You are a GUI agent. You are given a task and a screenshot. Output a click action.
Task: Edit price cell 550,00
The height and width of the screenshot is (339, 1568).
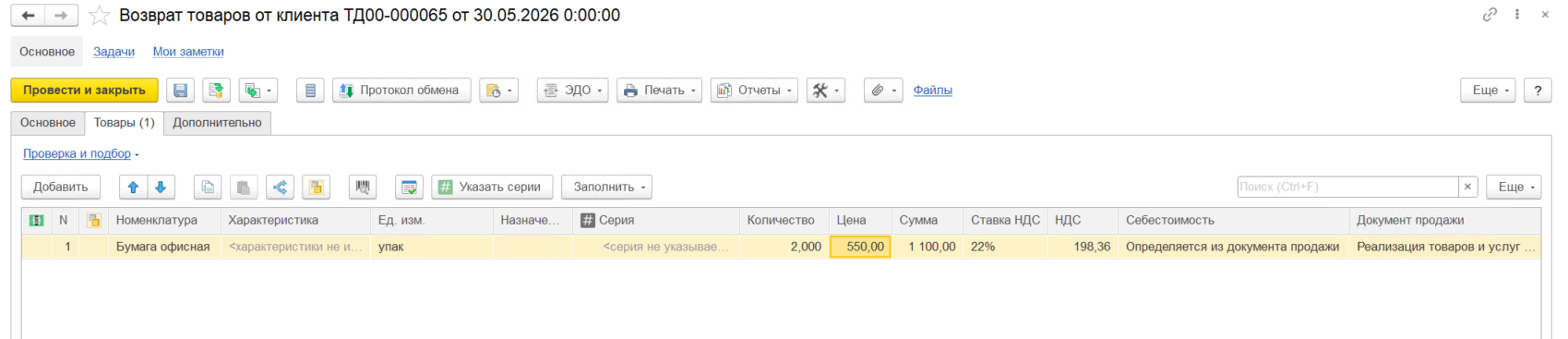tap(860, 247)
